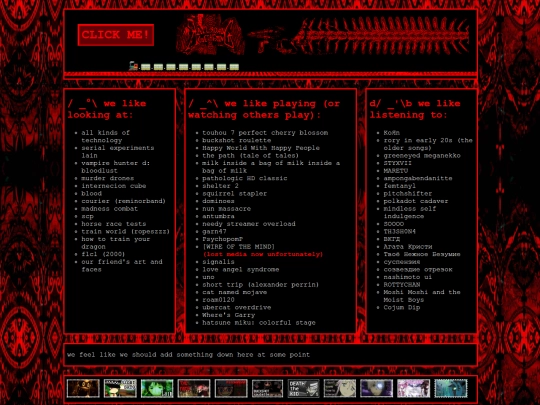Screen dimensions: 540x405
Task: Click 'the path (tale of tales)' item
Action: 250,155
